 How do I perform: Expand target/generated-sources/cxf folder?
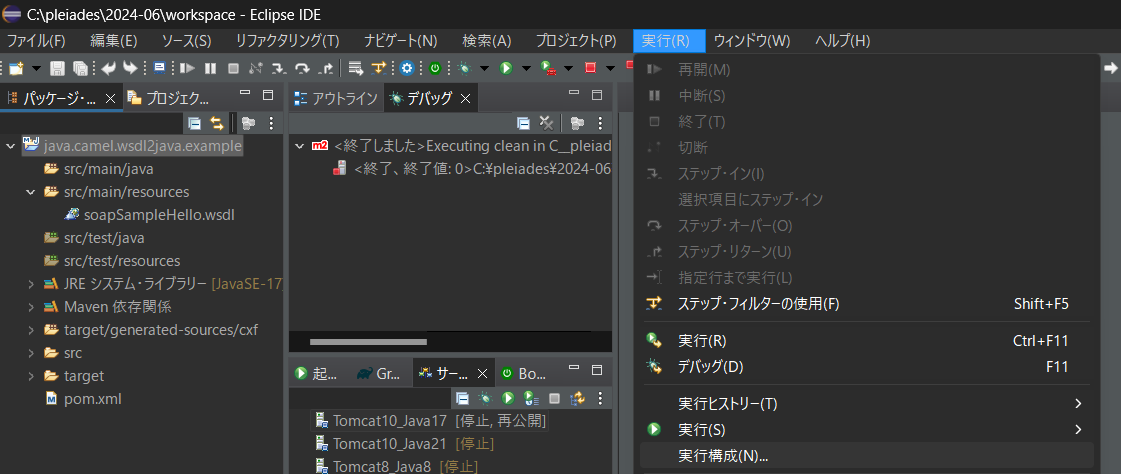tap(31, 330)
